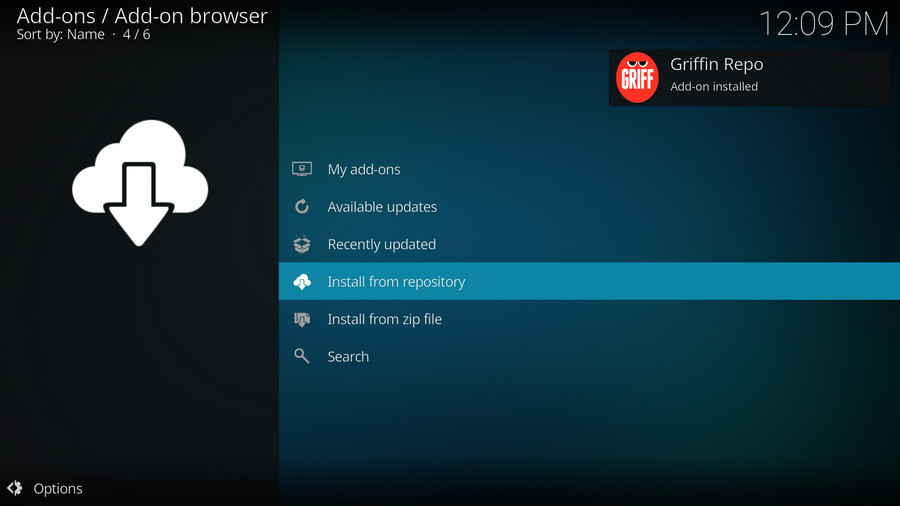The image size is (900, 506).
Task: Click the Options gear icon
Action: [15, 488]
